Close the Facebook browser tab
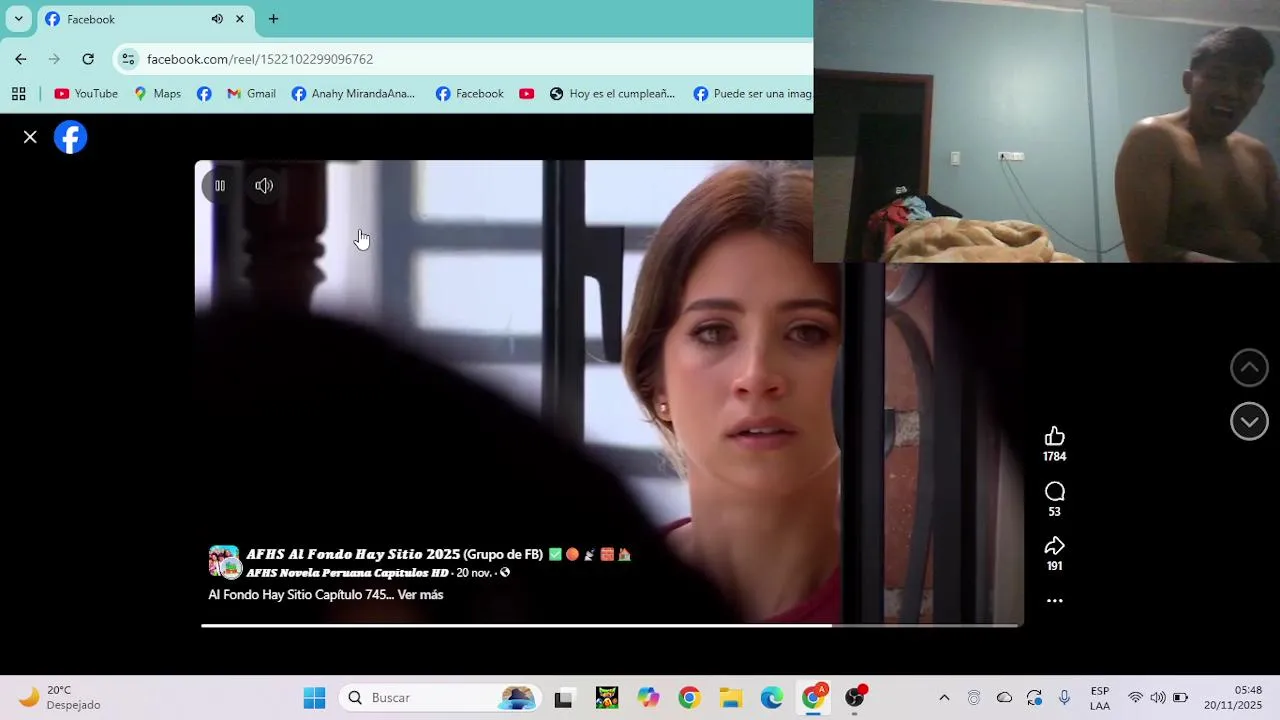The height and width of the screenshot is (720, 1280). pyautogui.click(x=240, y=19)
